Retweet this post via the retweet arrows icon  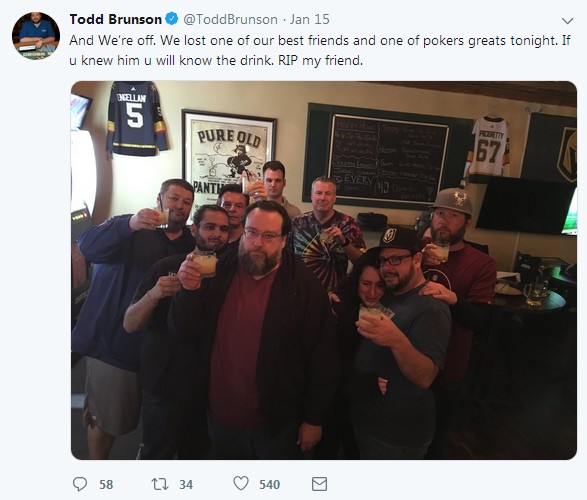(160, 484)
